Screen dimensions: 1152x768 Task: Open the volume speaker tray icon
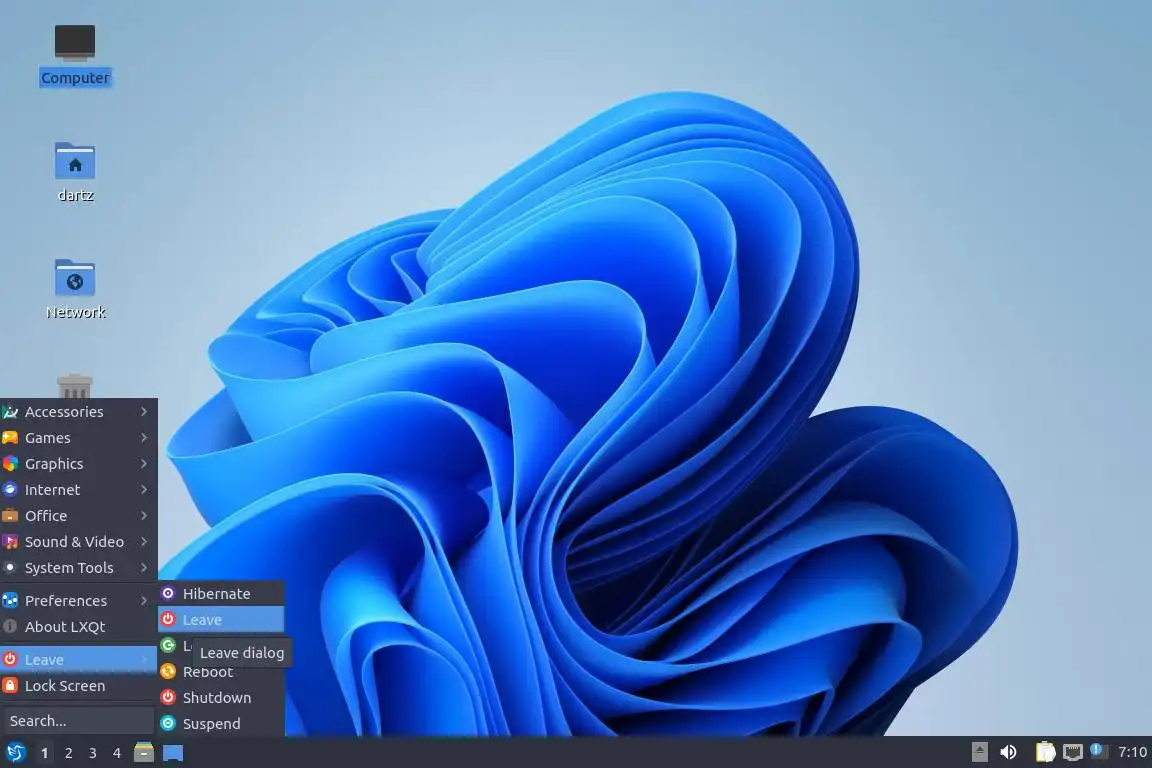click(x=1009, y=752)
